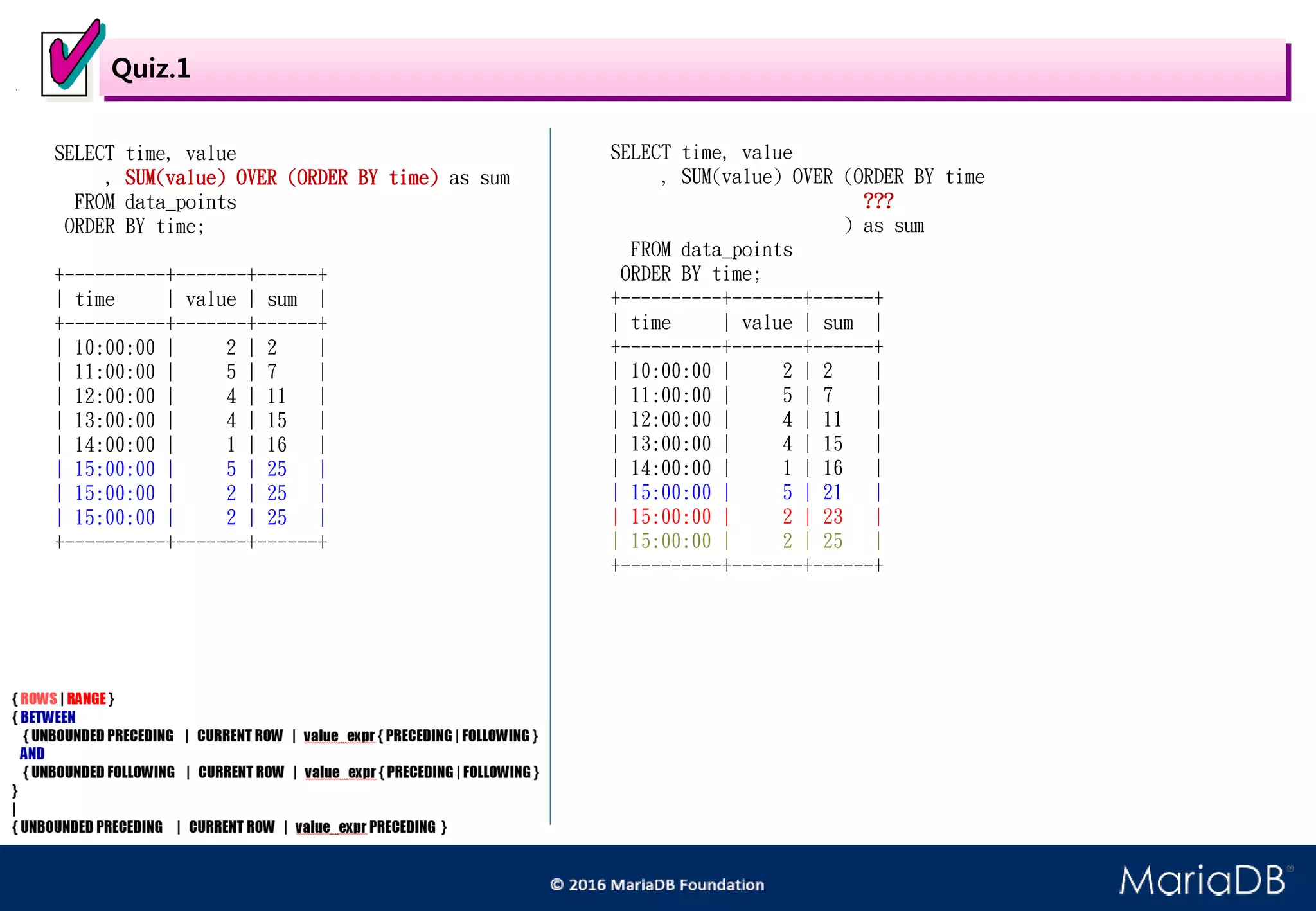This screenshot has width=1316, height=911.
Task: Click CURRENT ROW in the last syntax line
Action: tap(231, 827)
